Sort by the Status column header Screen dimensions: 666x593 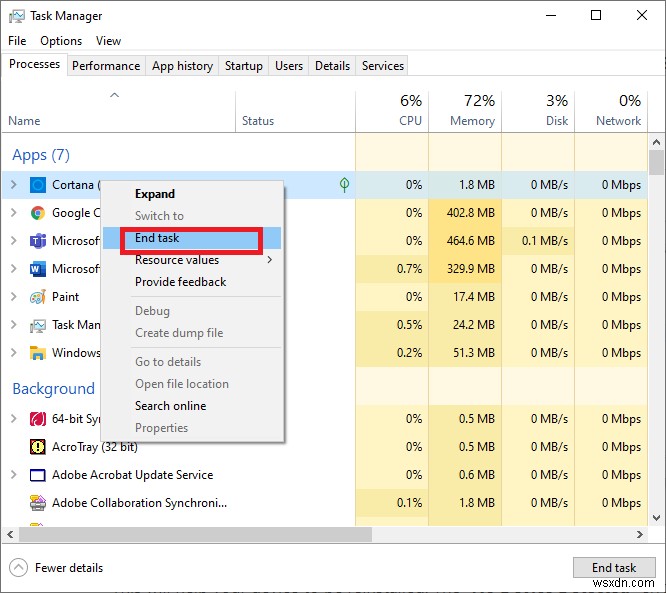click(x=295, y=112)
